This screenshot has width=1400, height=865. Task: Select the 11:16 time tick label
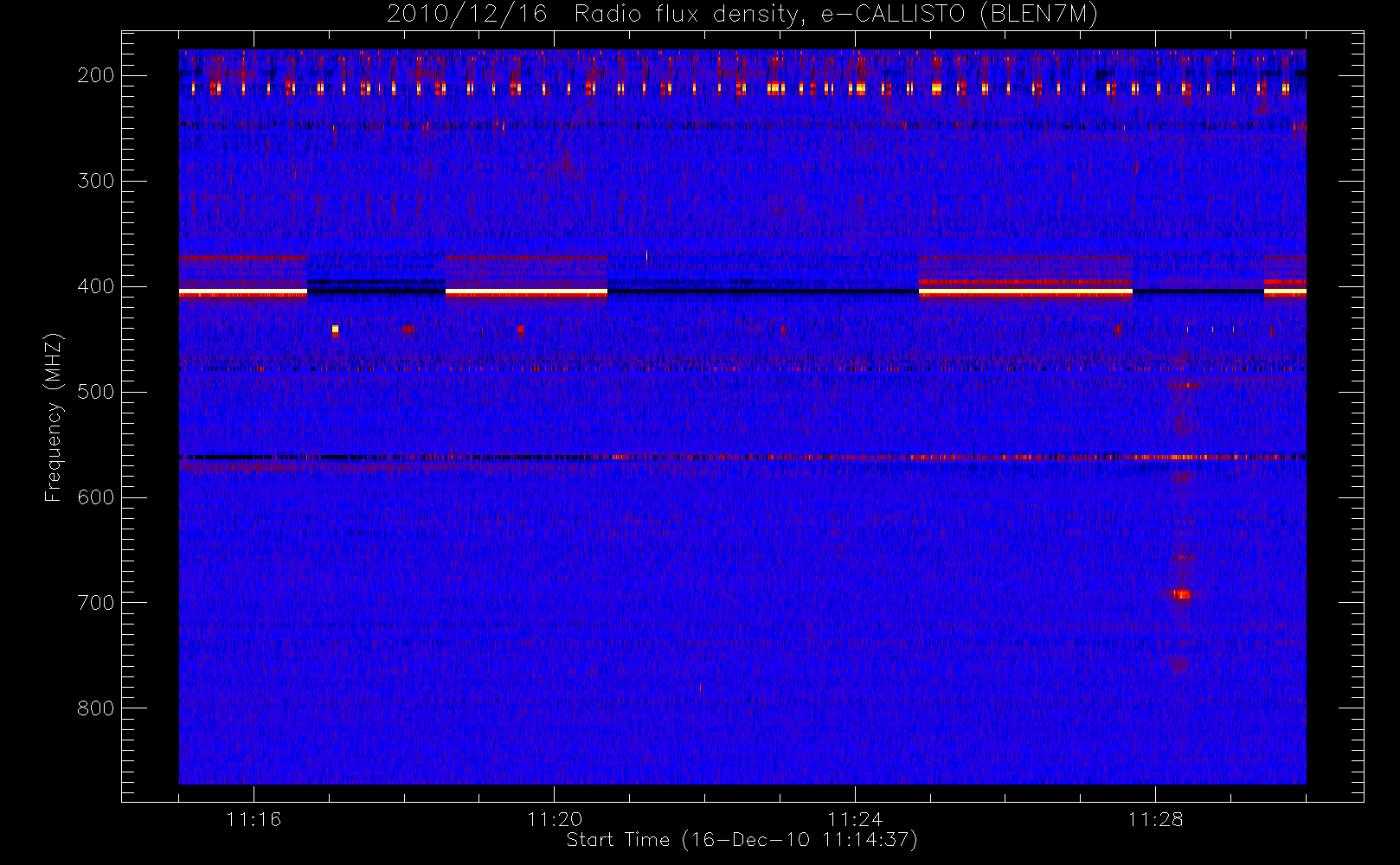tap(254, 819)
